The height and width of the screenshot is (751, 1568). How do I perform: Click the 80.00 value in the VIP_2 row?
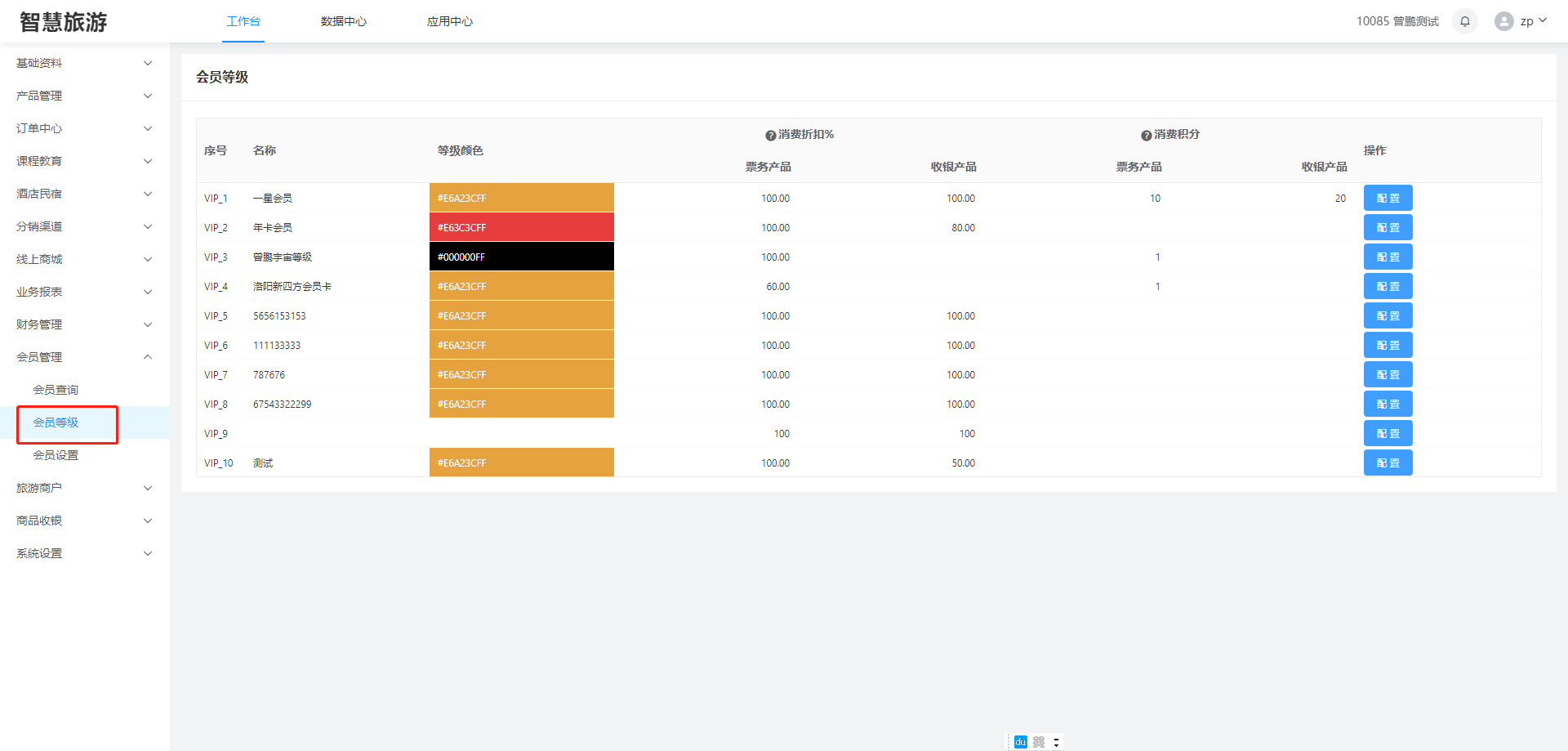(964, 228)
